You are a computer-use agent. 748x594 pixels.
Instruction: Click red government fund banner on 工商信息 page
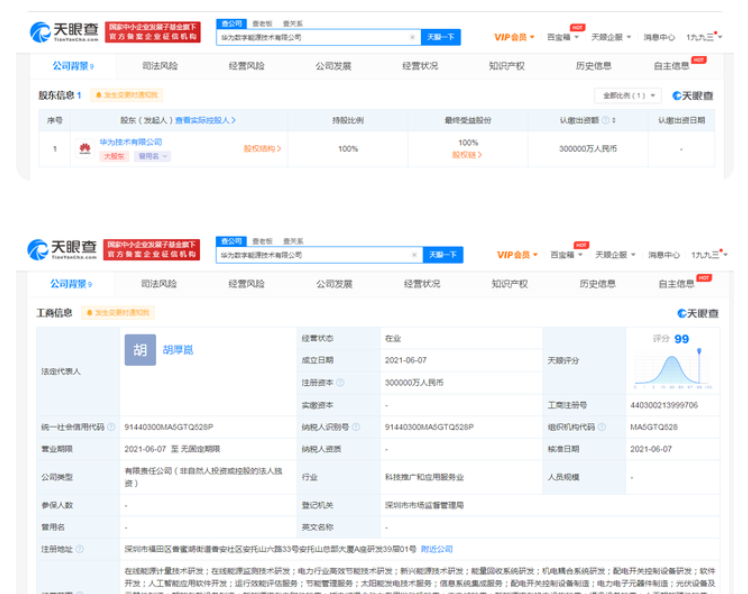(152, 250)
